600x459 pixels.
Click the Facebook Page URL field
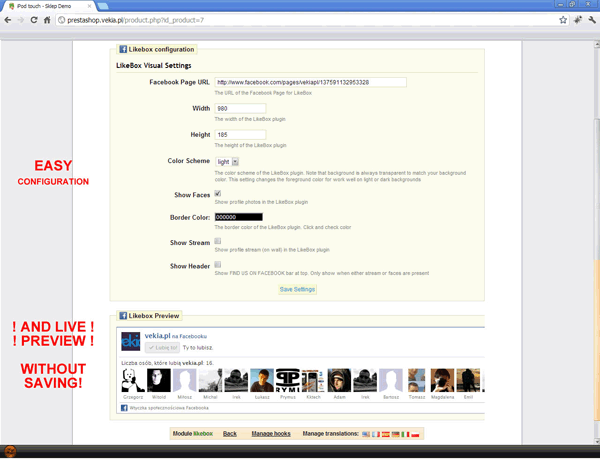(310, 82)
